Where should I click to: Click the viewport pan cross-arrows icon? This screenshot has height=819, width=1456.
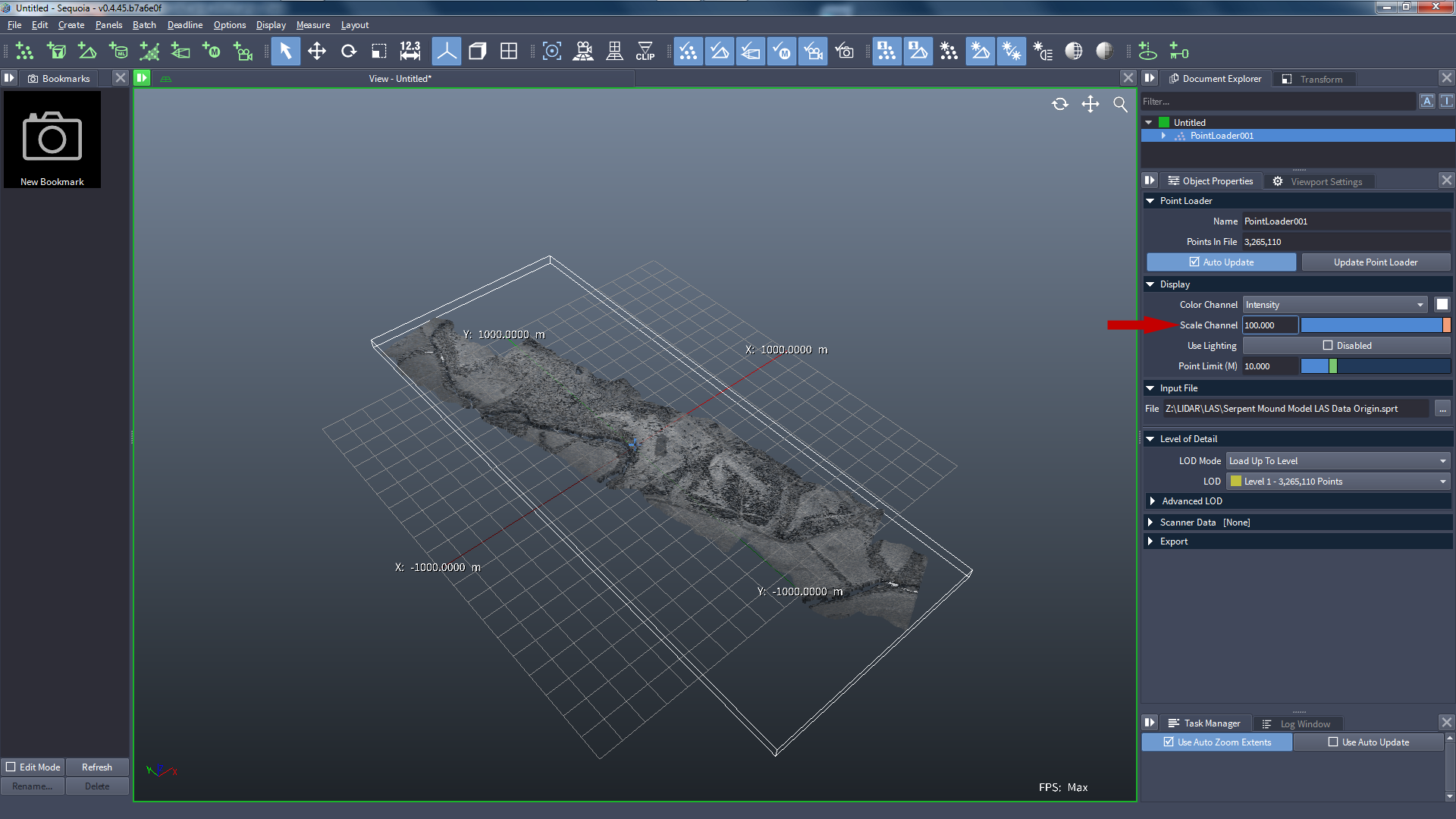[1090, 104]
